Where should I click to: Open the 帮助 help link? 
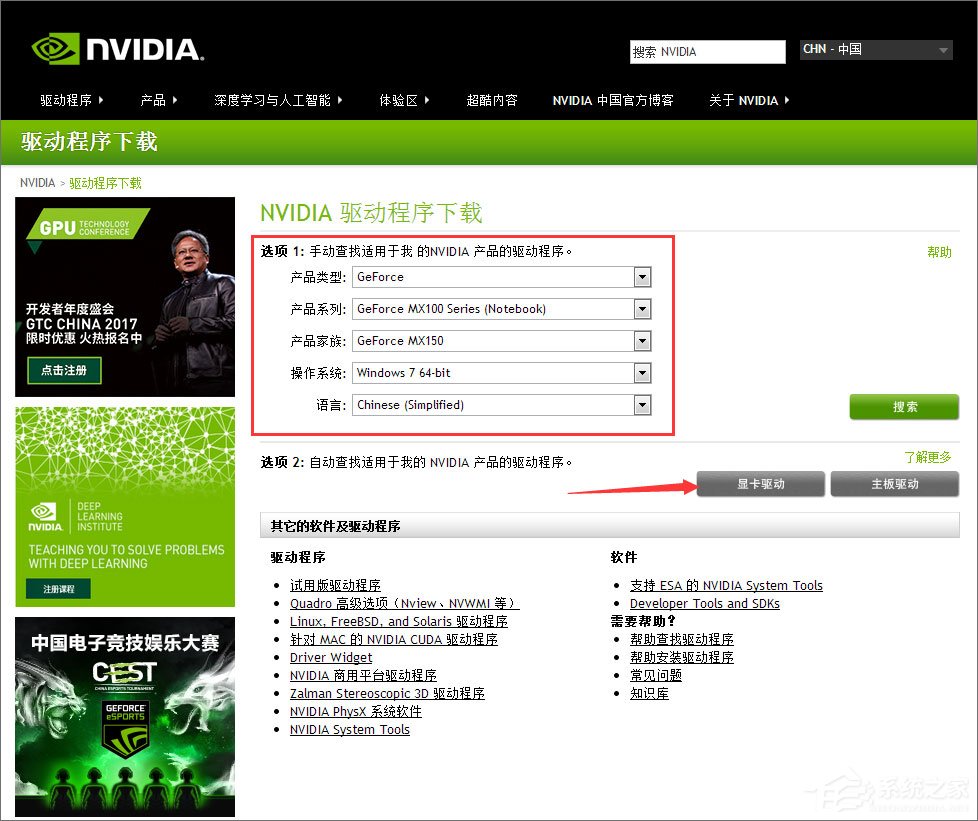(x=939, y=253)
